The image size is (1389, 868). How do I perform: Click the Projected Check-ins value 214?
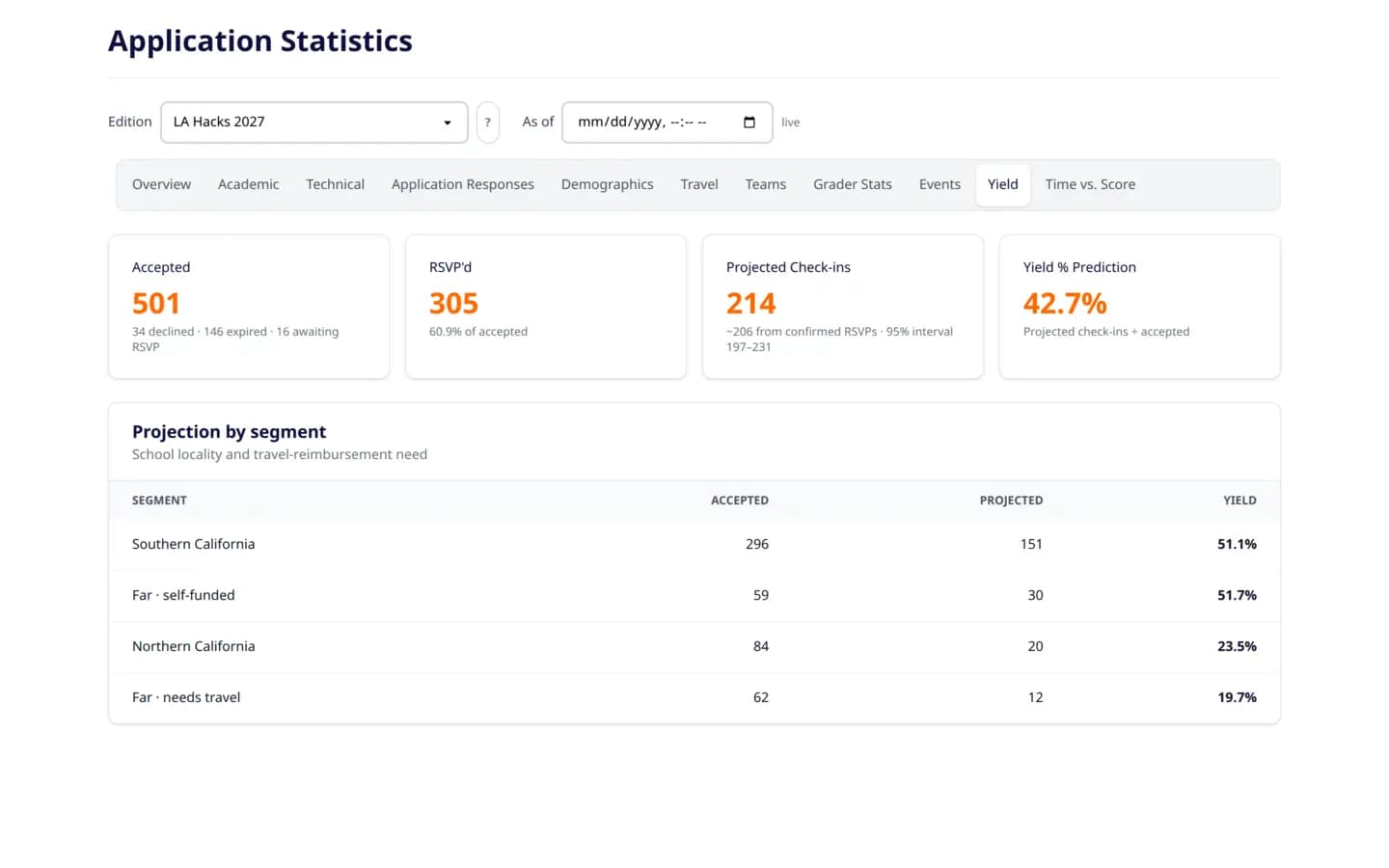pyautogui.click(x=750, y=304)
